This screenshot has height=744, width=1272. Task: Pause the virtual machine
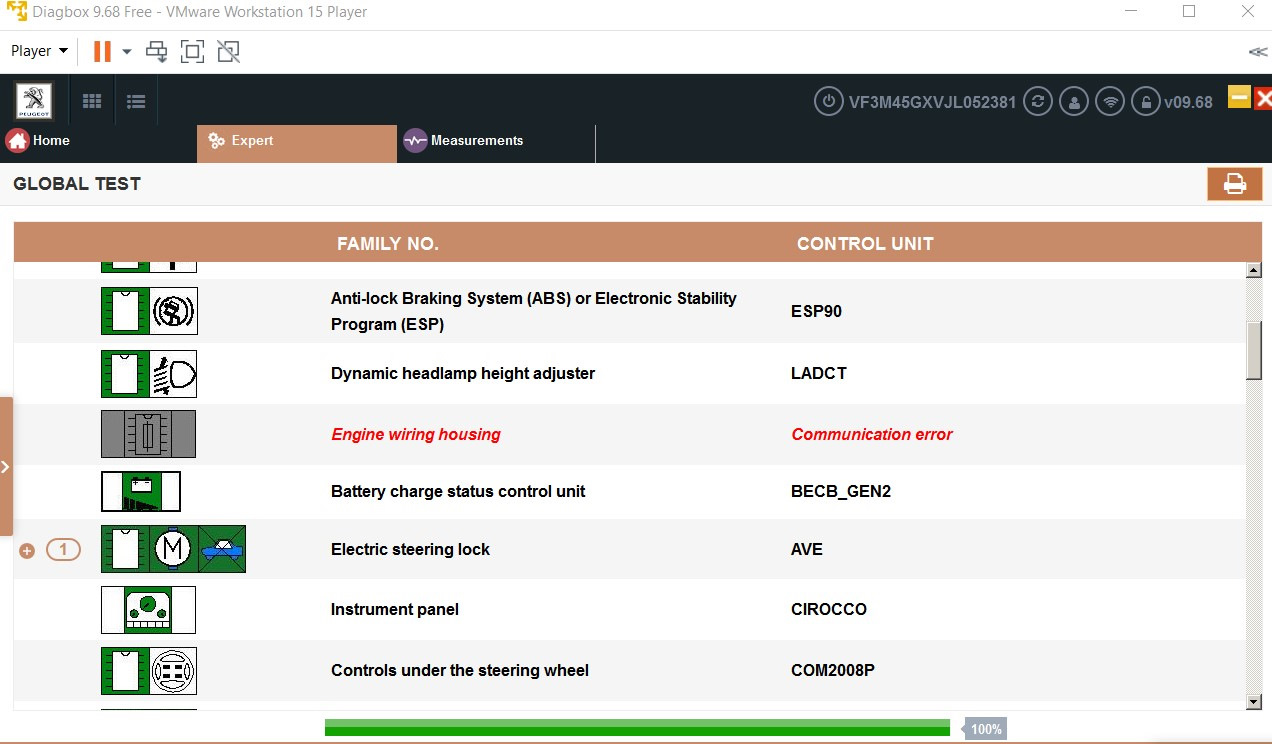click(x=102, y=51)
